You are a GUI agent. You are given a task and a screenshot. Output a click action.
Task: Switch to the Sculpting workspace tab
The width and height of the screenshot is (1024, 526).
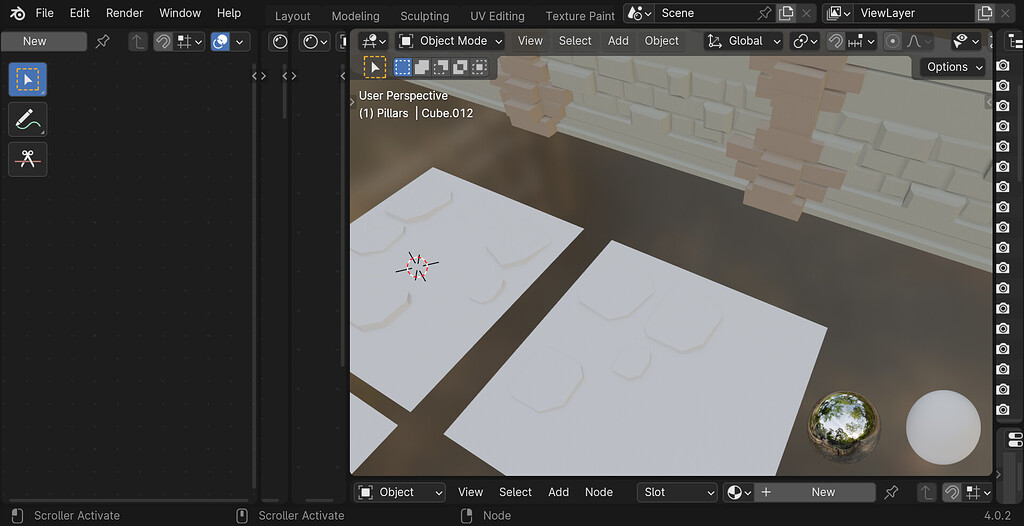tap(424, 16)
